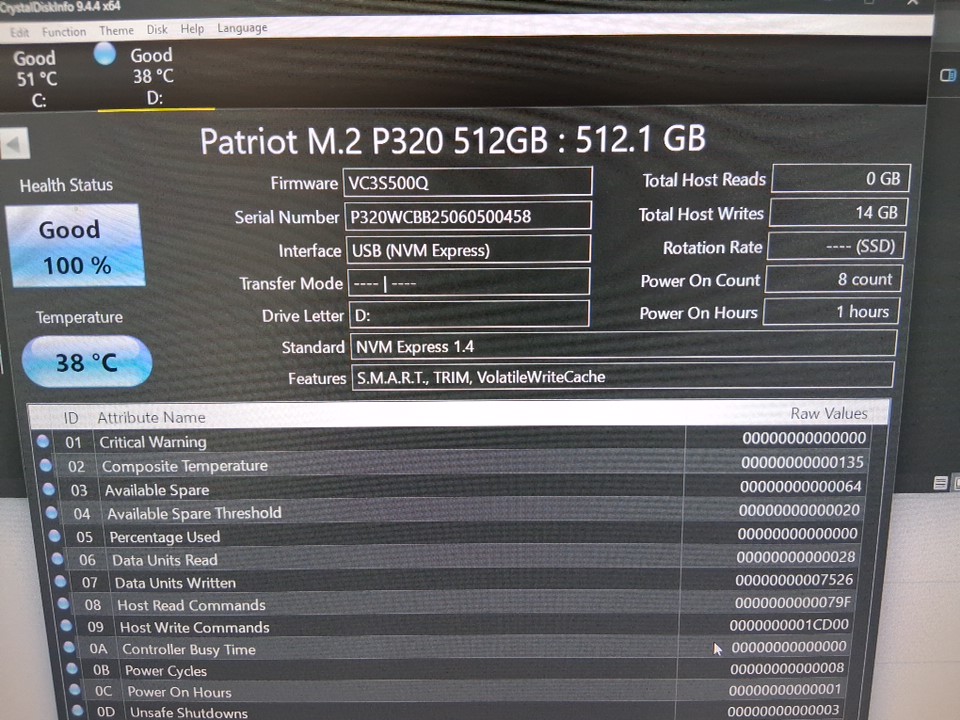This screenshot has height=720, width=960.
Task: Click the Good 100% health status button
Action: tap(75, 246)
